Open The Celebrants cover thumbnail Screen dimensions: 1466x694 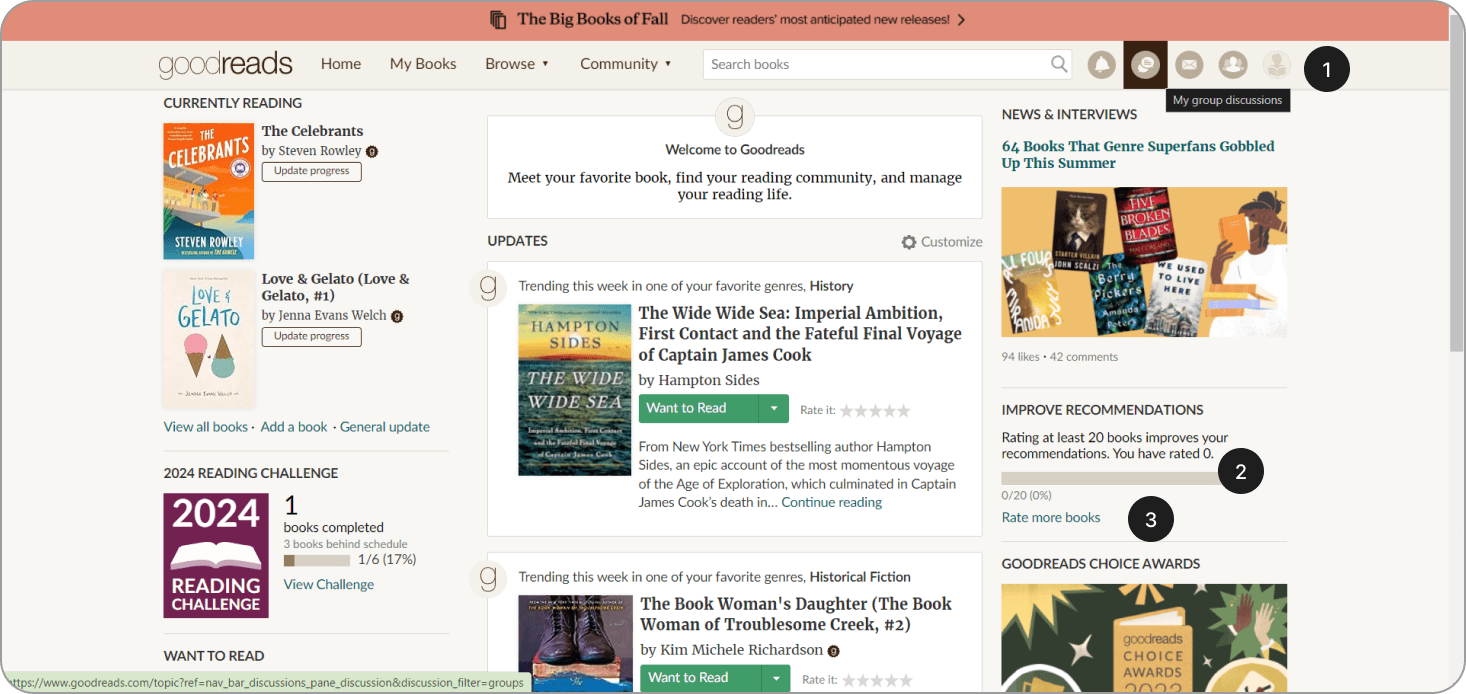[209, 191]
